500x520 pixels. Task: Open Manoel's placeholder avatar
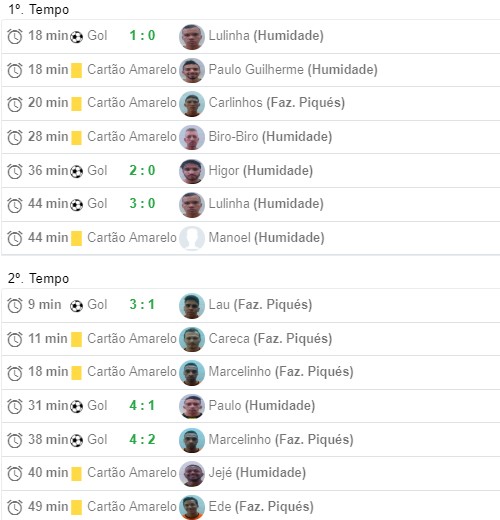tap(192, 238)
